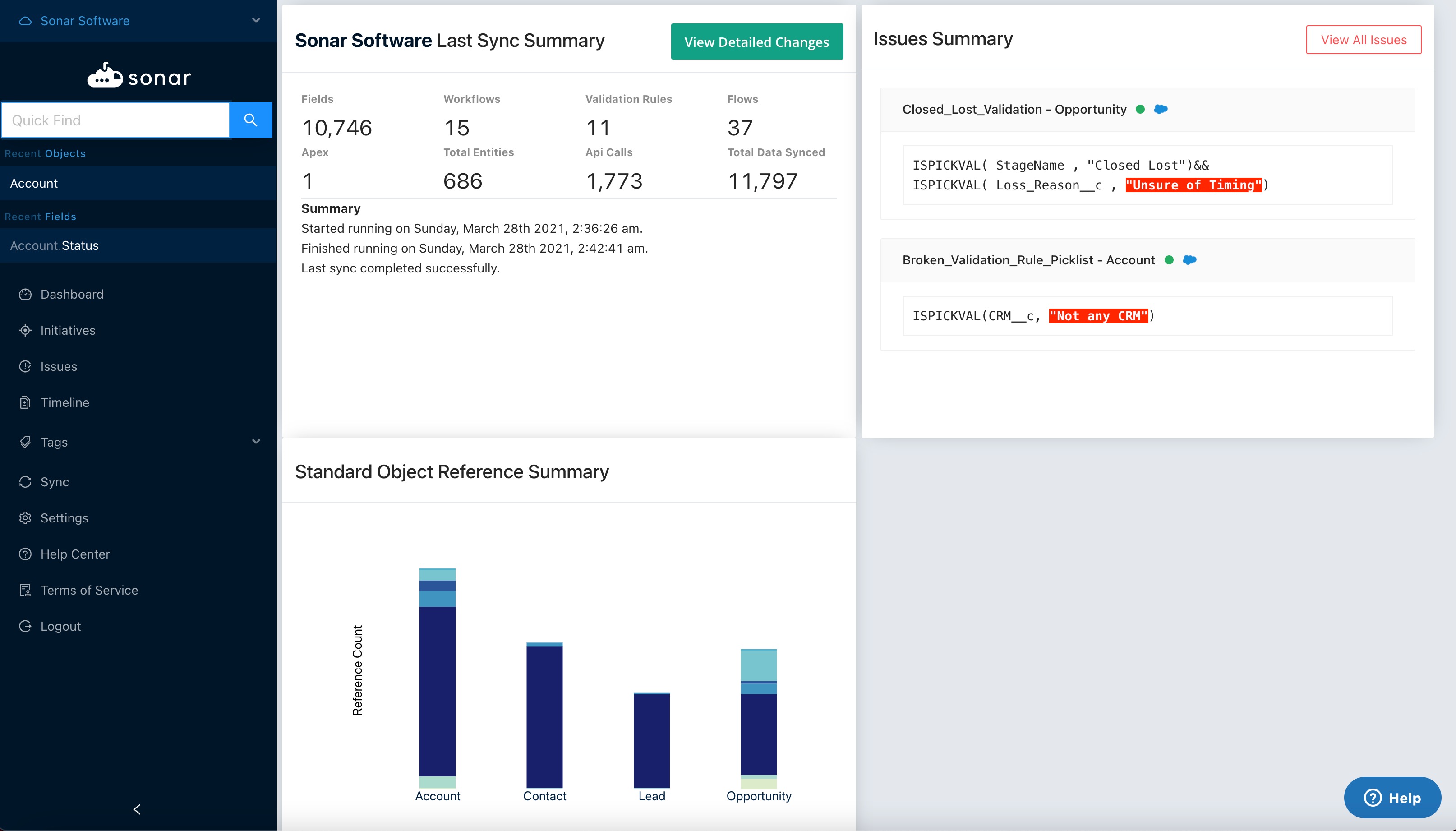Open the recent Account.Status field
The image size is (1456, 831).
[54, 245]
